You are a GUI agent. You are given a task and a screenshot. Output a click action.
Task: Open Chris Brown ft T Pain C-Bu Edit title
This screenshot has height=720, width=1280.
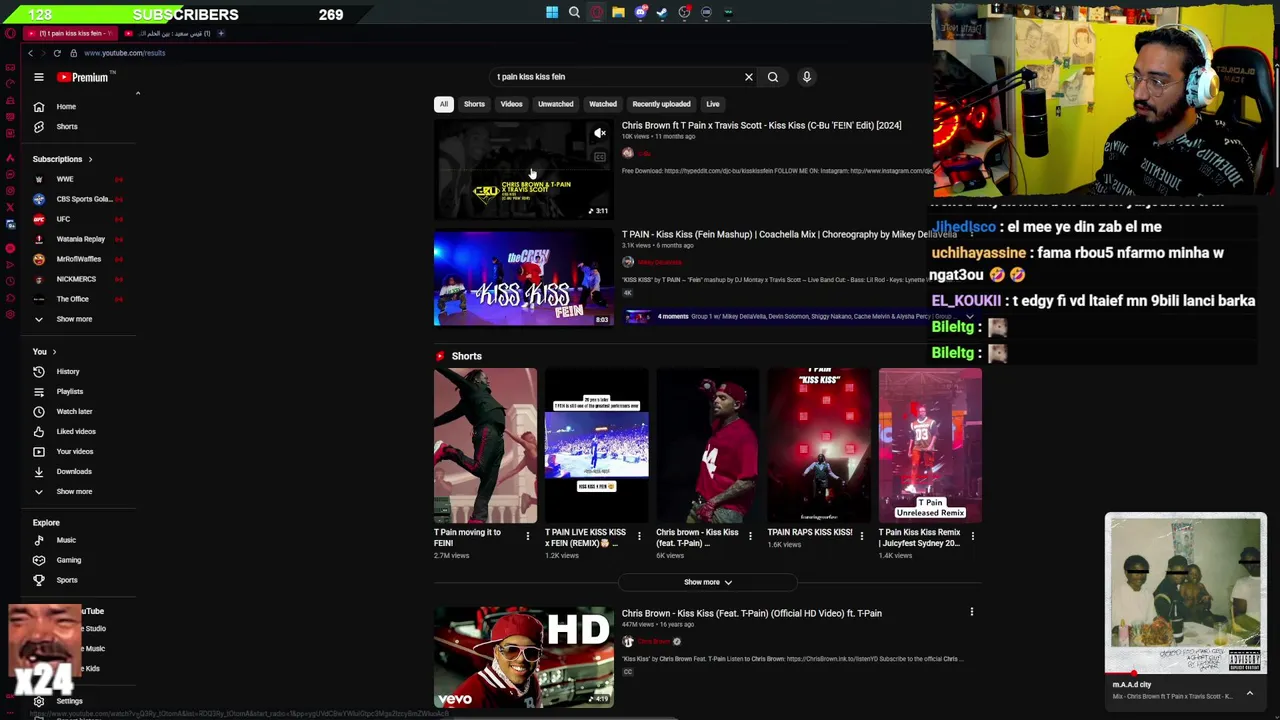click(x=761, y=126)
